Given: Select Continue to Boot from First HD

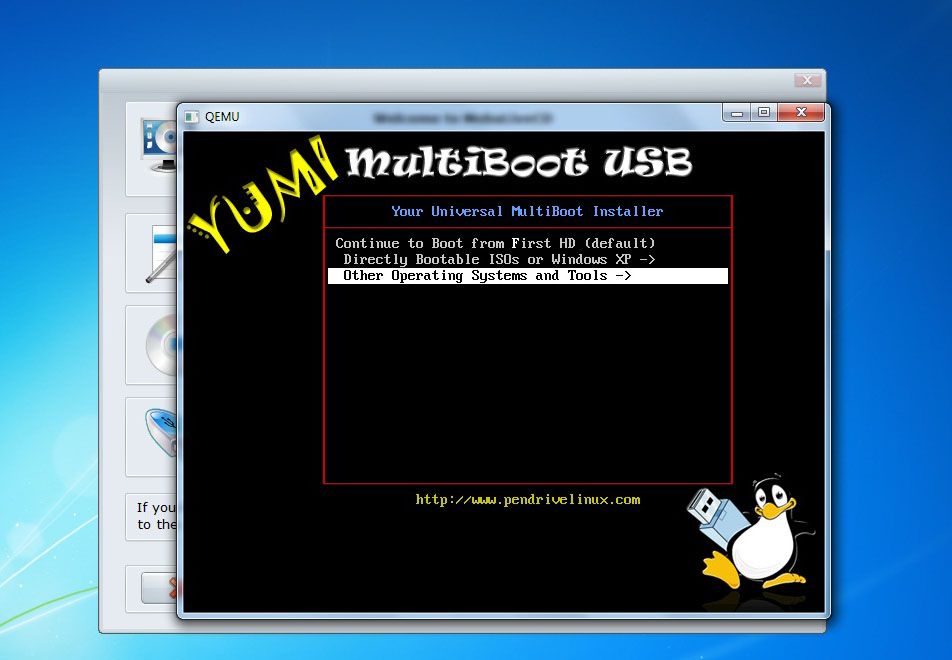Looking at the screenshot, I should click(x=495, y=243).
